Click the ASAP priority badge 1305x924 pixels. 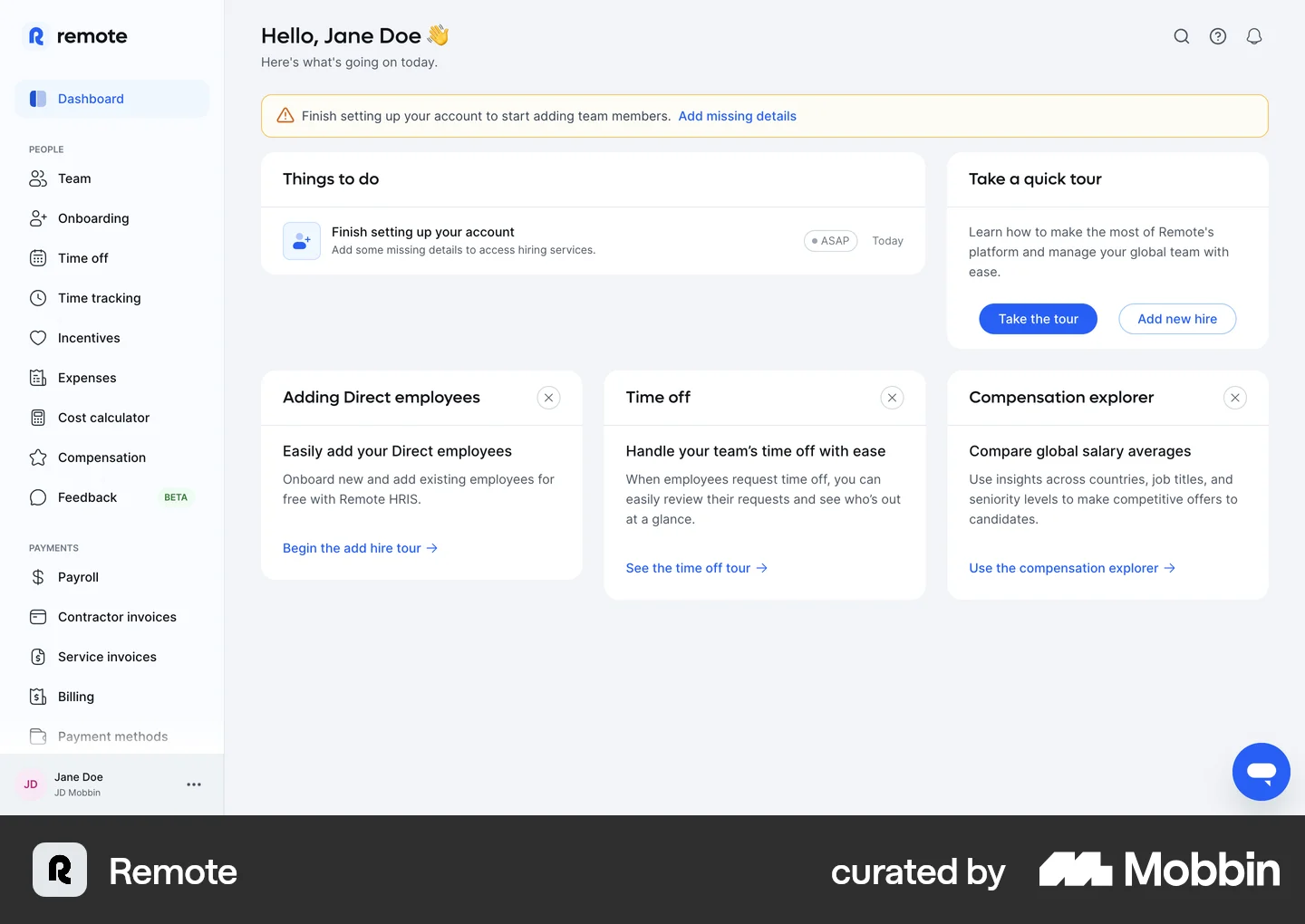pos(830,241)
